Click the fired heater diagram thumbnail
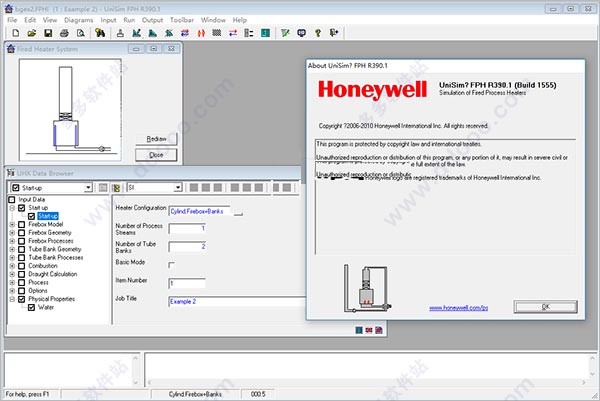The width and height of the screenshot is (600, 401). coord(70,110)
